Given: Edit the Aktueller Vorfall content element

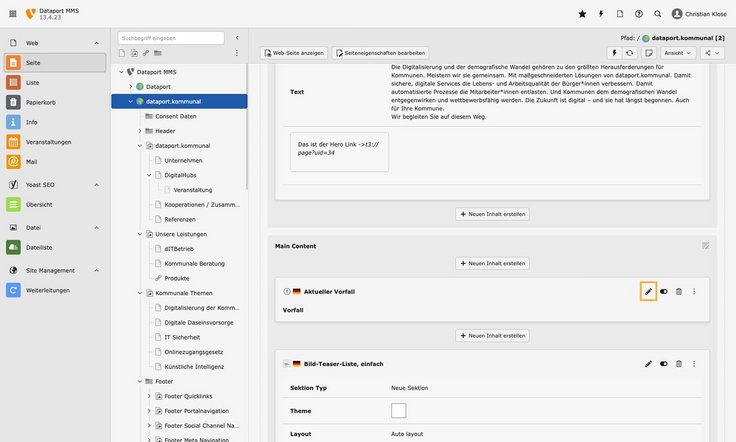Looking at the screenshot, I should (x=648, y=291).
